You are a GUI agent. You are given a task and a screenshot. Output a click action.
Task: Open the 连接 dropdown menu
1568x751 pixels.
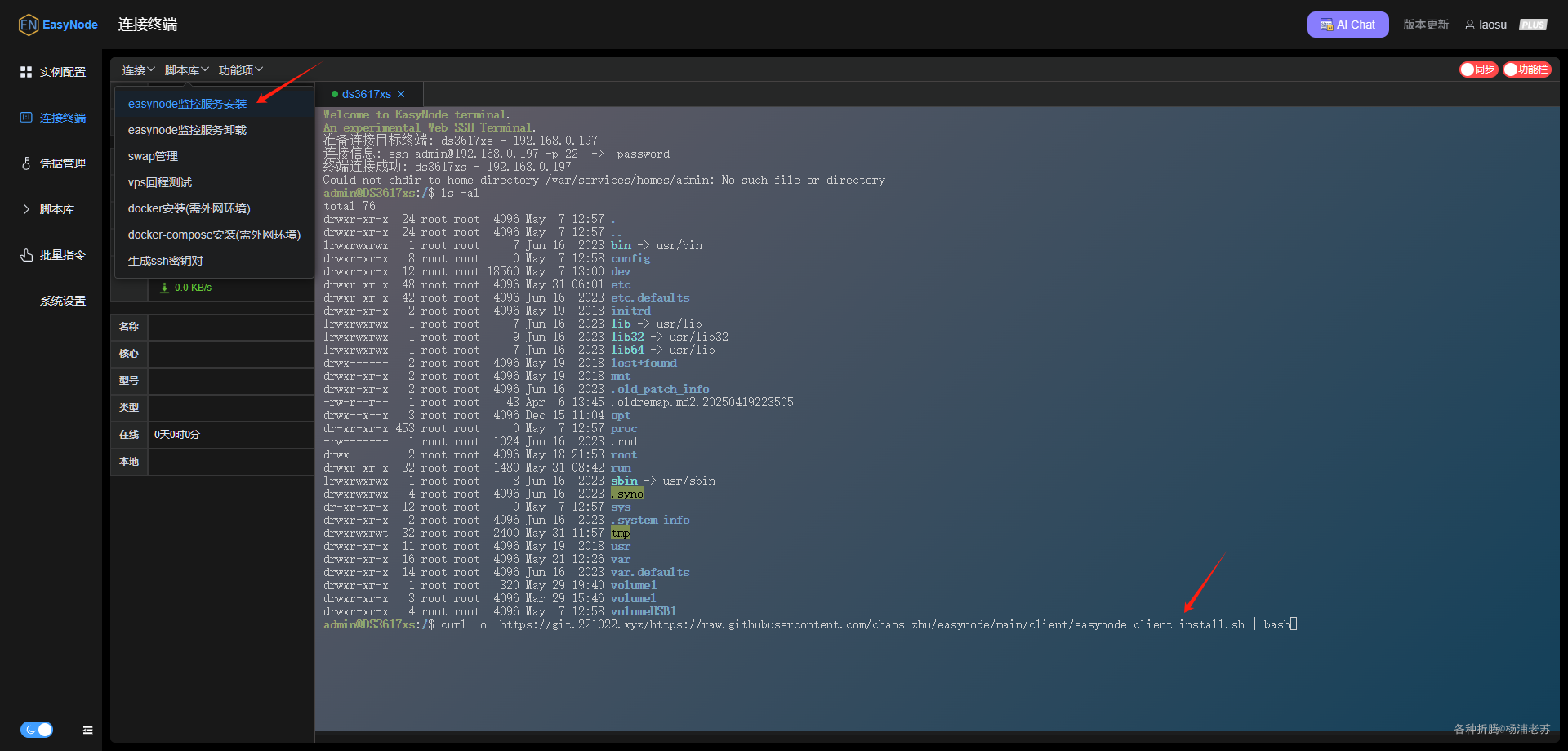pyautogui.click(x=138, y=70)
